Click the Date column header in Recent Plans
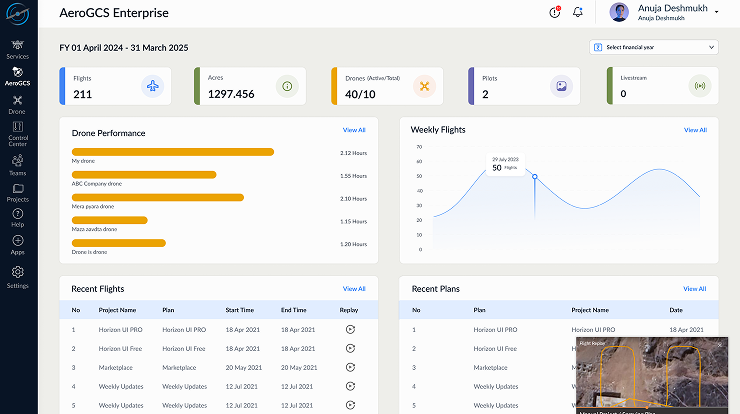740x414 pixels. pyautogui.click(x=676, y=310)
